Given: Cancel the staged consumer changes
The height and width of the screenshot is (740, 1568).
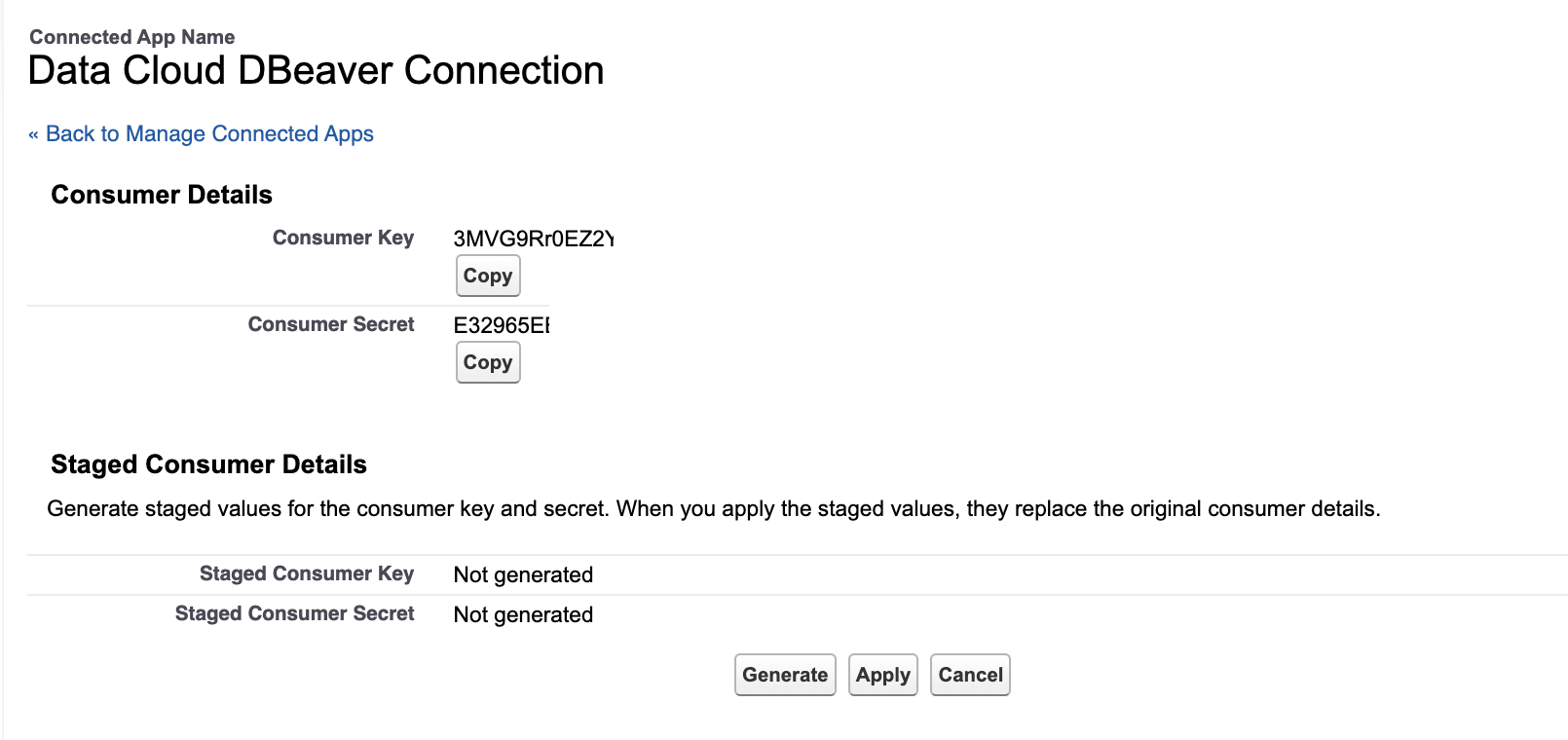Looking at the screenshot, I should pos(970,675).
